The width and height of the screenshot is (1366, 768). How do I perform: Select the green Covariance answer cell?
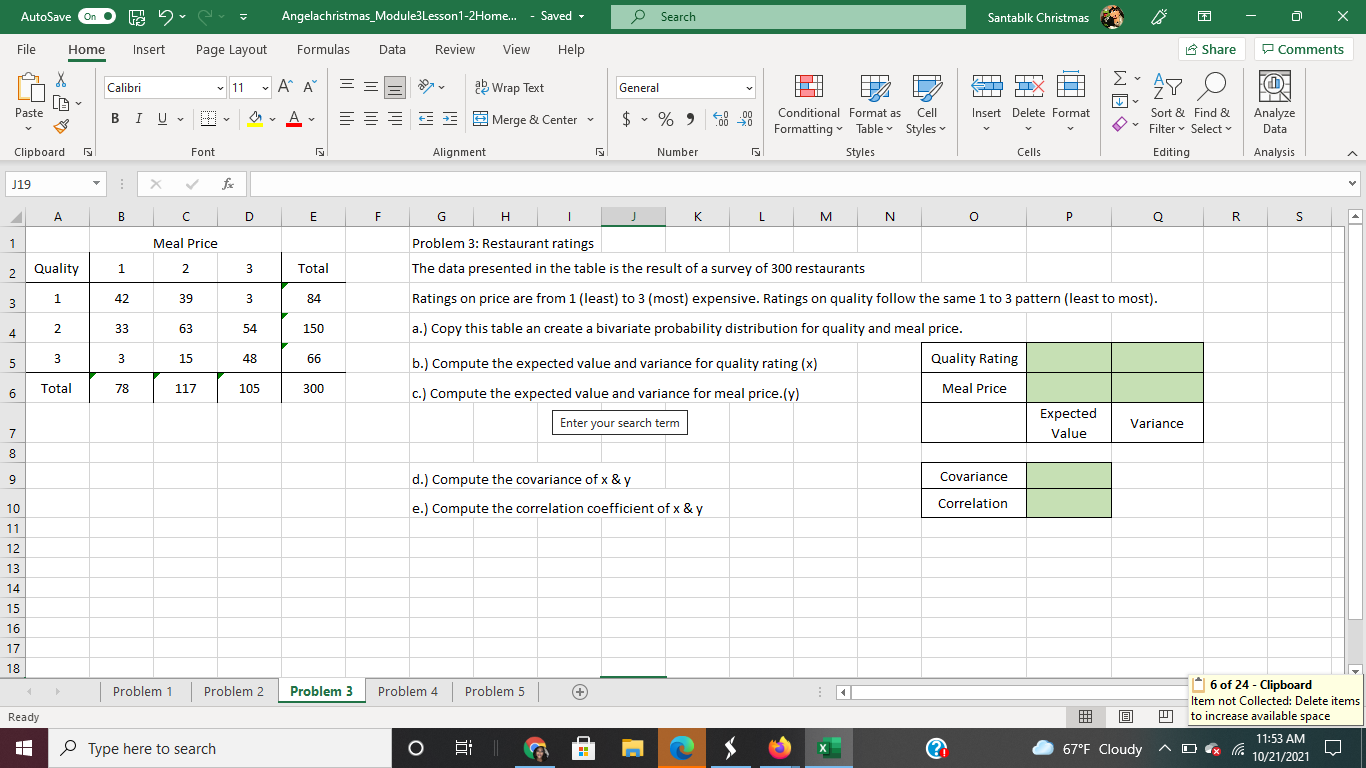coord(1068,476)
